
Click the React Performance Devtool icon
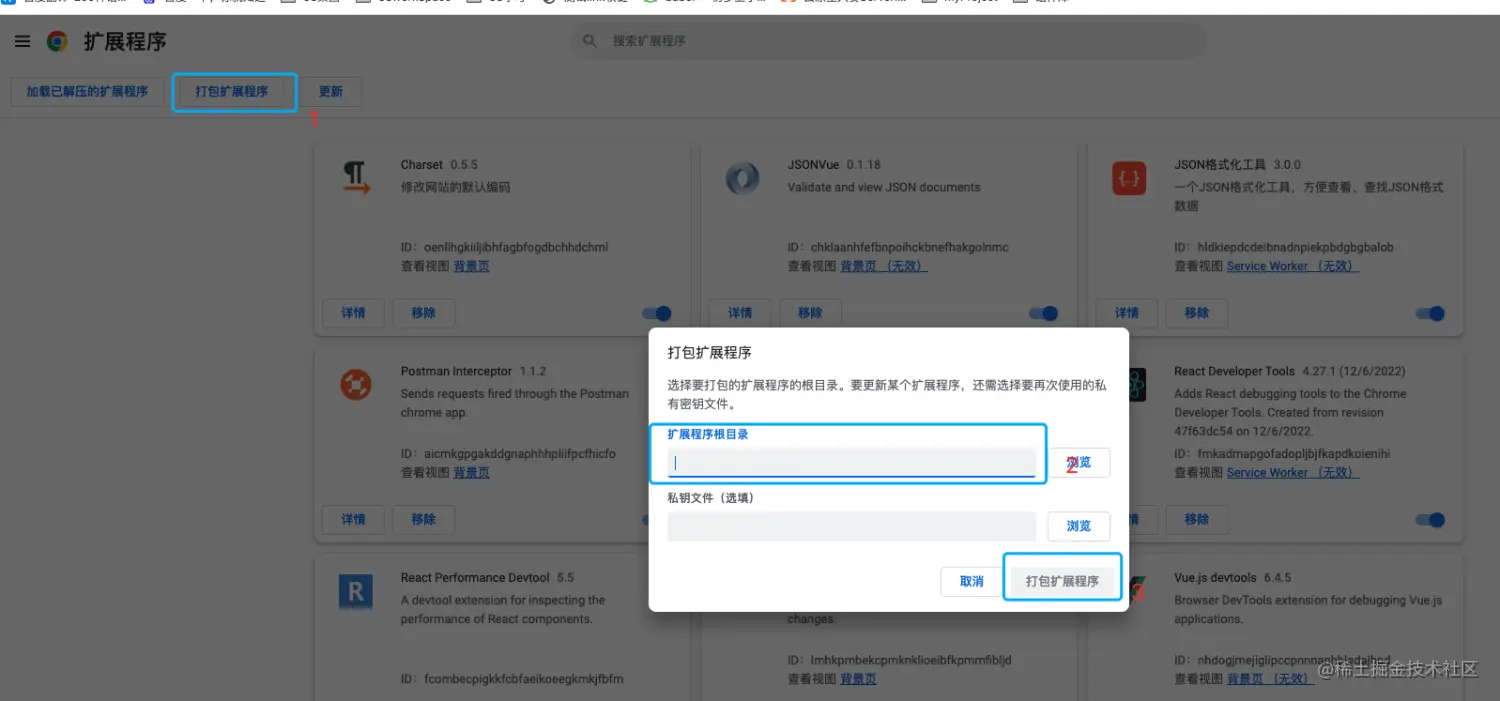point(356,592)
